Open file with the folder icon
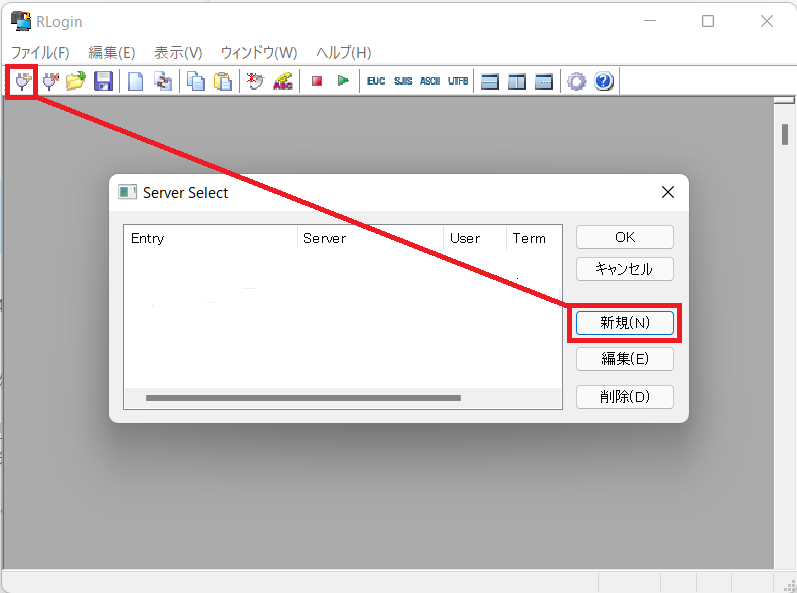This screenshot has height=593, width=797. [x=76, y=81]
